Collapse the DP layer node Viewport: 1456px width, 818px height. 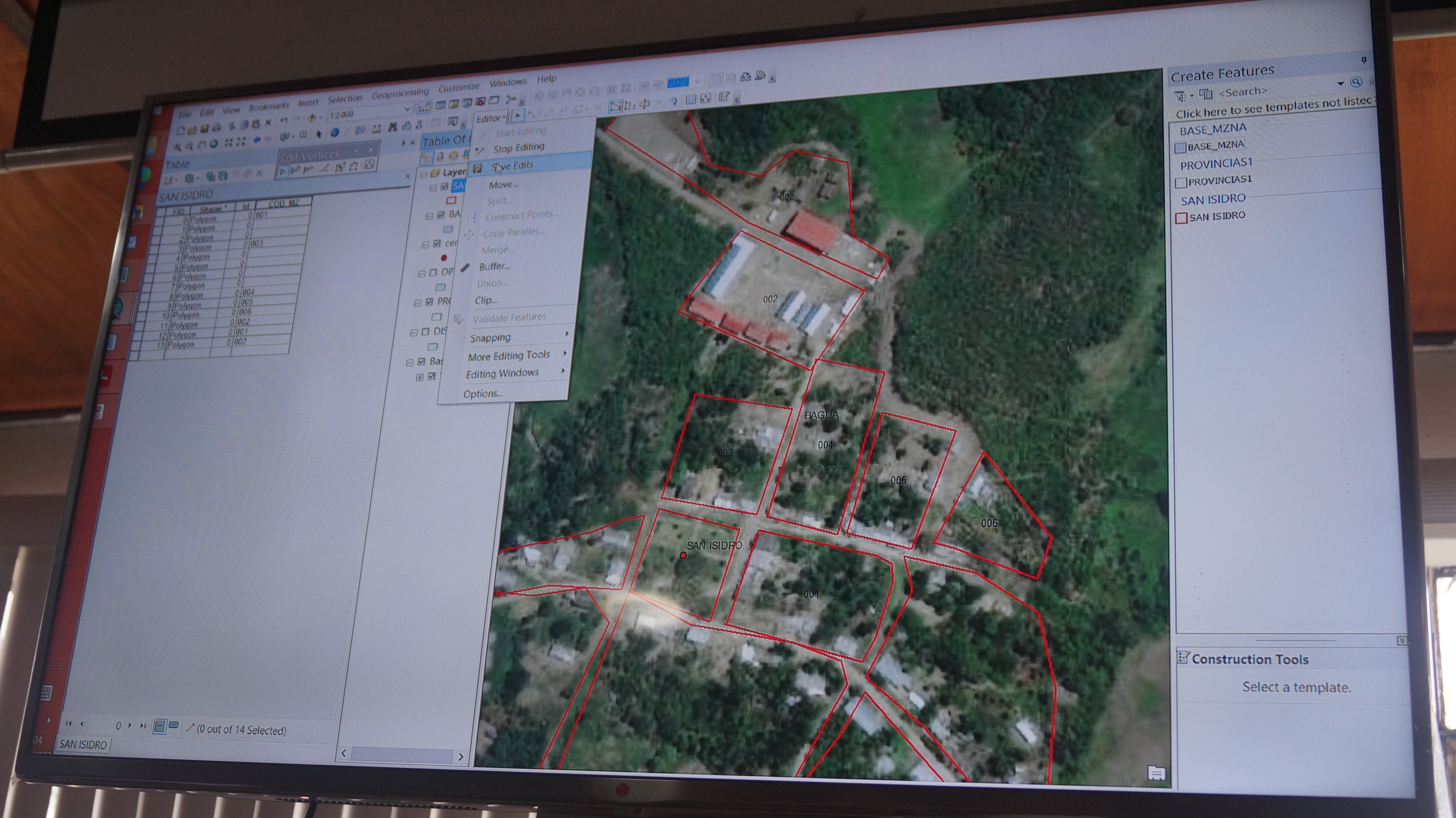coord(422,274)
